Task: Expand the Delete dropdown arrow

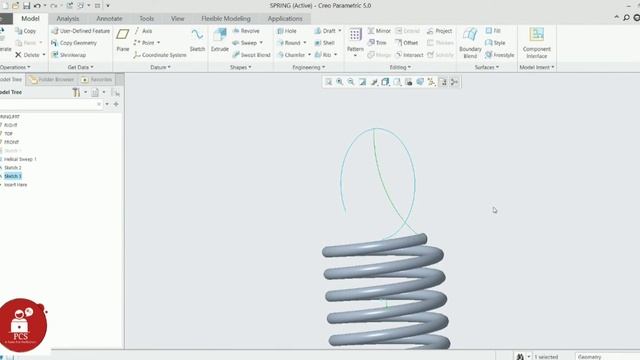Action: [x=44, y=55]
